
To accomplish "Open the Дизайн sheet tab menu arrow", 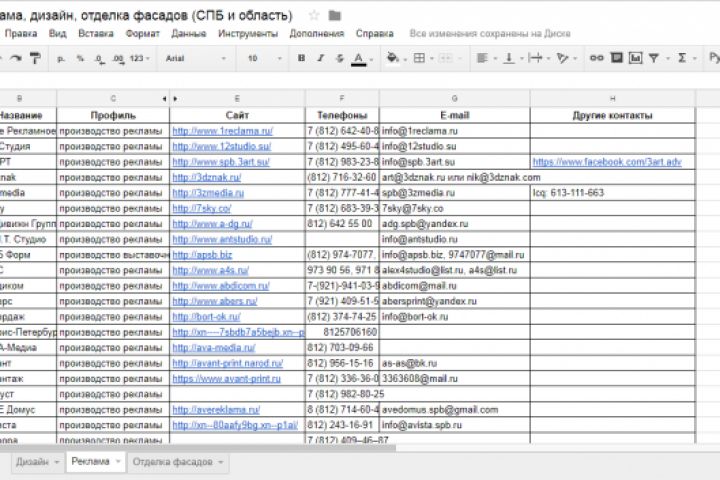I will [56, 462].
